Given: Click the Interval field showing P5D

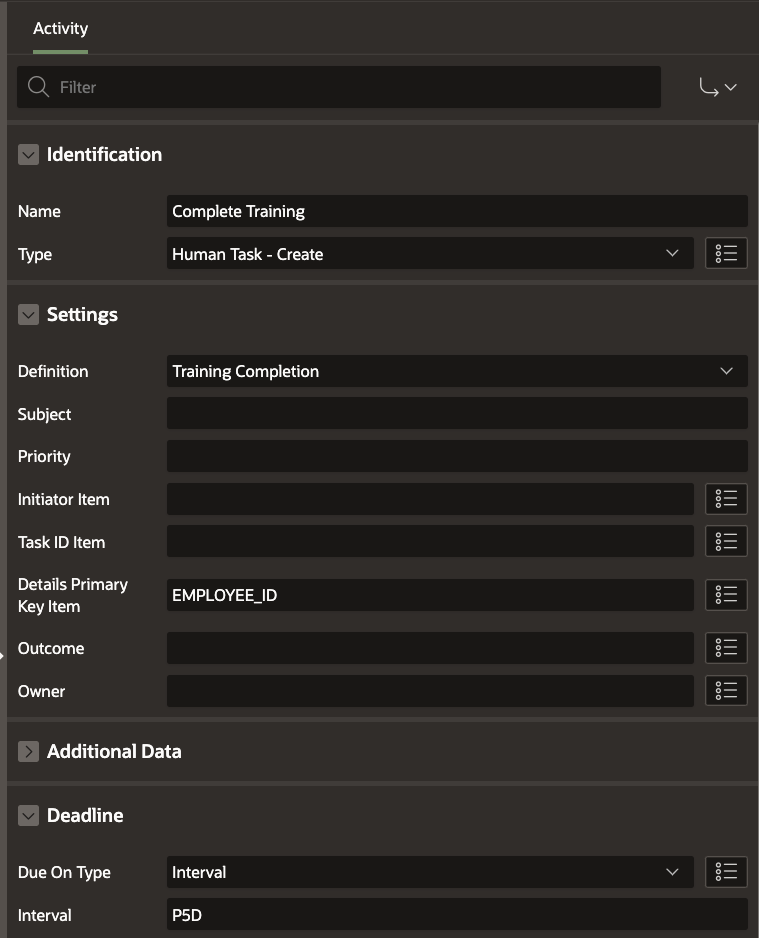Looking at the screenshot, I should 457,915.
